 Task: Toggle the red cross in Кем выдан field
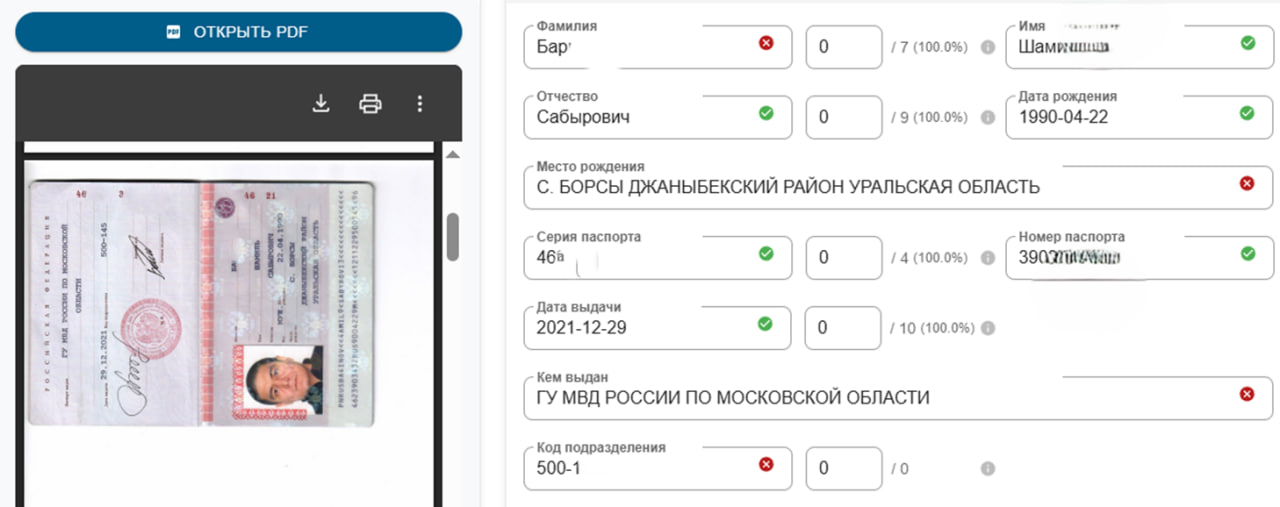click(x=1247, y=394)
